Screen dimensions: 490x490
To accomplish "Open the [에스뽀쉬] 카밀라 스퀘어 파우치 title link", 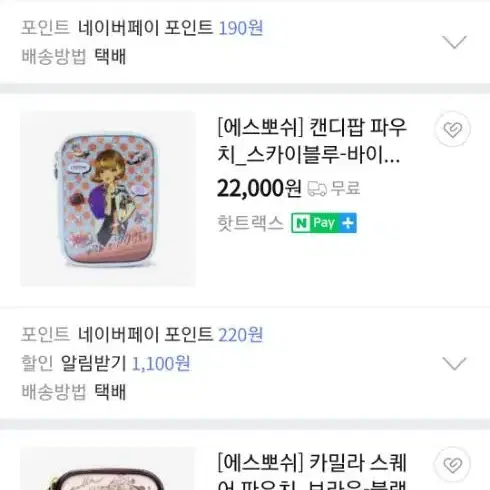I will tap(312, 471).
